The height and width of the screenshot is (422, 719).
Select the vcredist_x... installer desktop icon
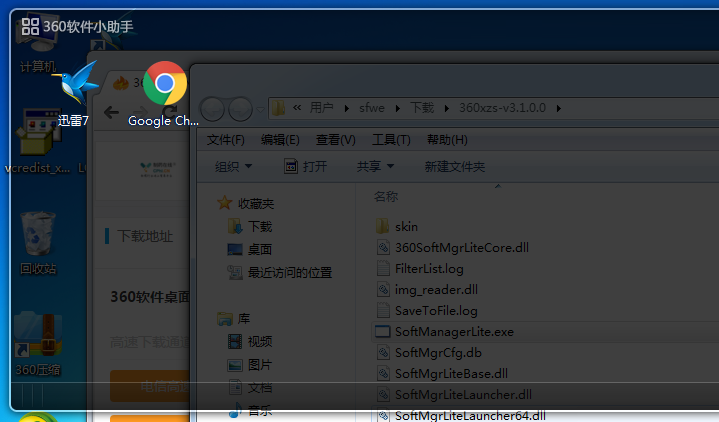point(39,133)
